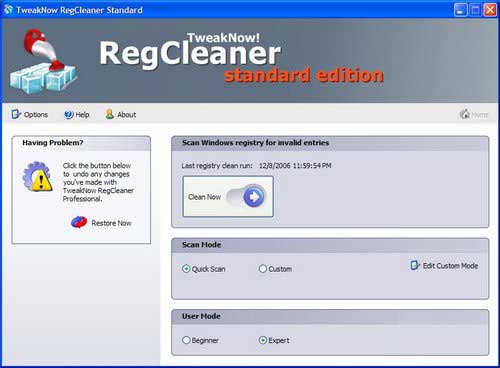This screenshot has height=368, width=500.
Task: Open the About item
Action: click(121, 115)
